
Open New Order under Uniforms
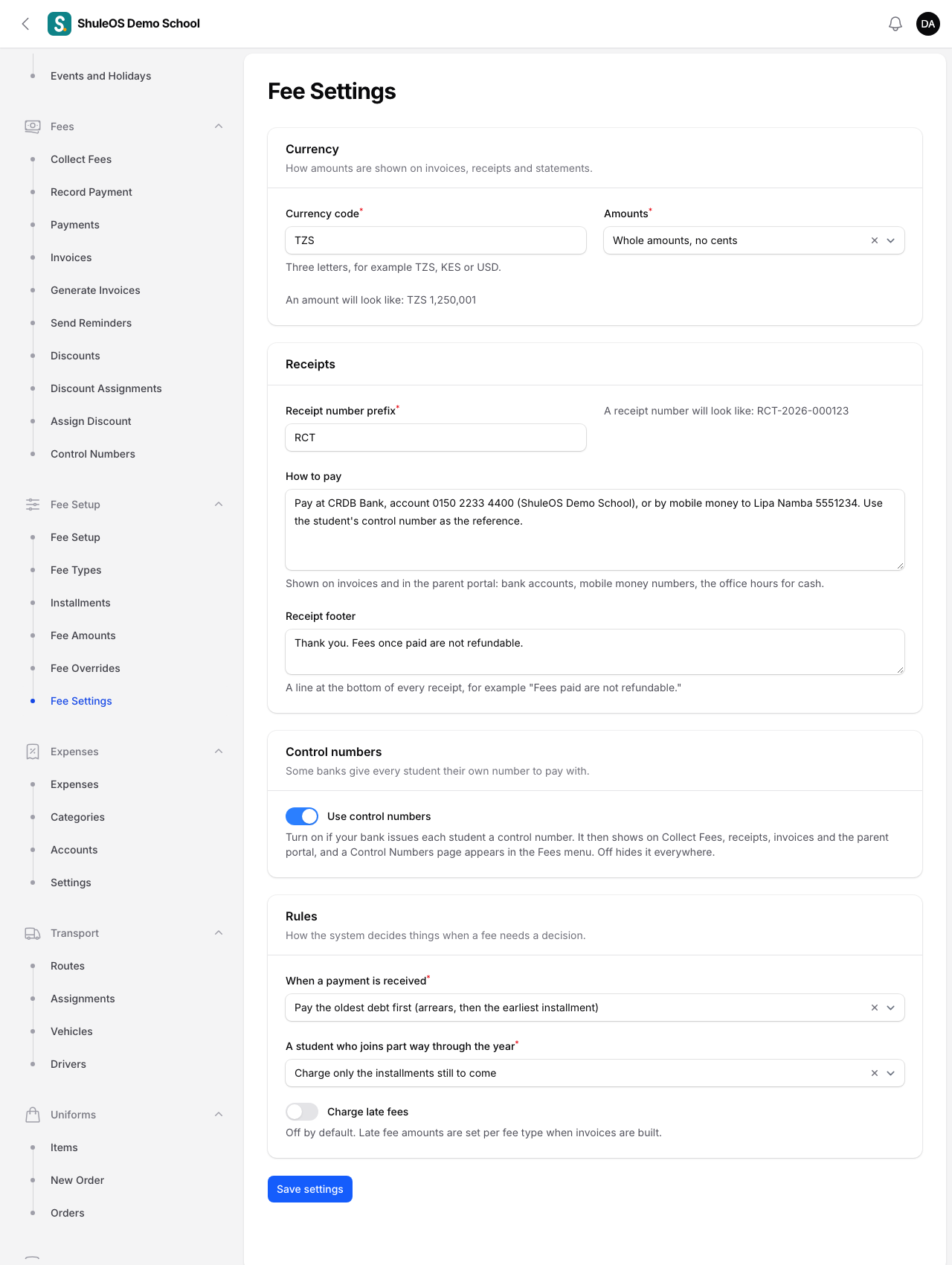coord(77,1180)
